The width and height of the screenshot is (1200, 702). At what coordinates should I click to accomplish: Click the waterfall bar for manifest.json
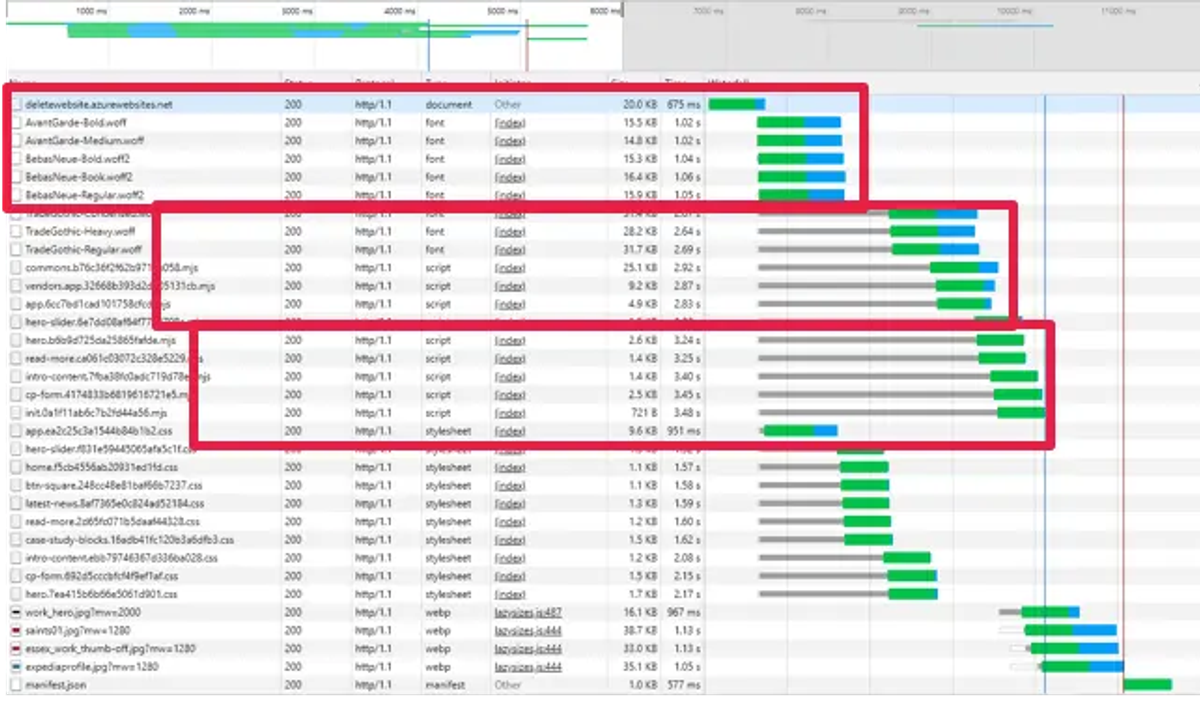point(1147,685)
